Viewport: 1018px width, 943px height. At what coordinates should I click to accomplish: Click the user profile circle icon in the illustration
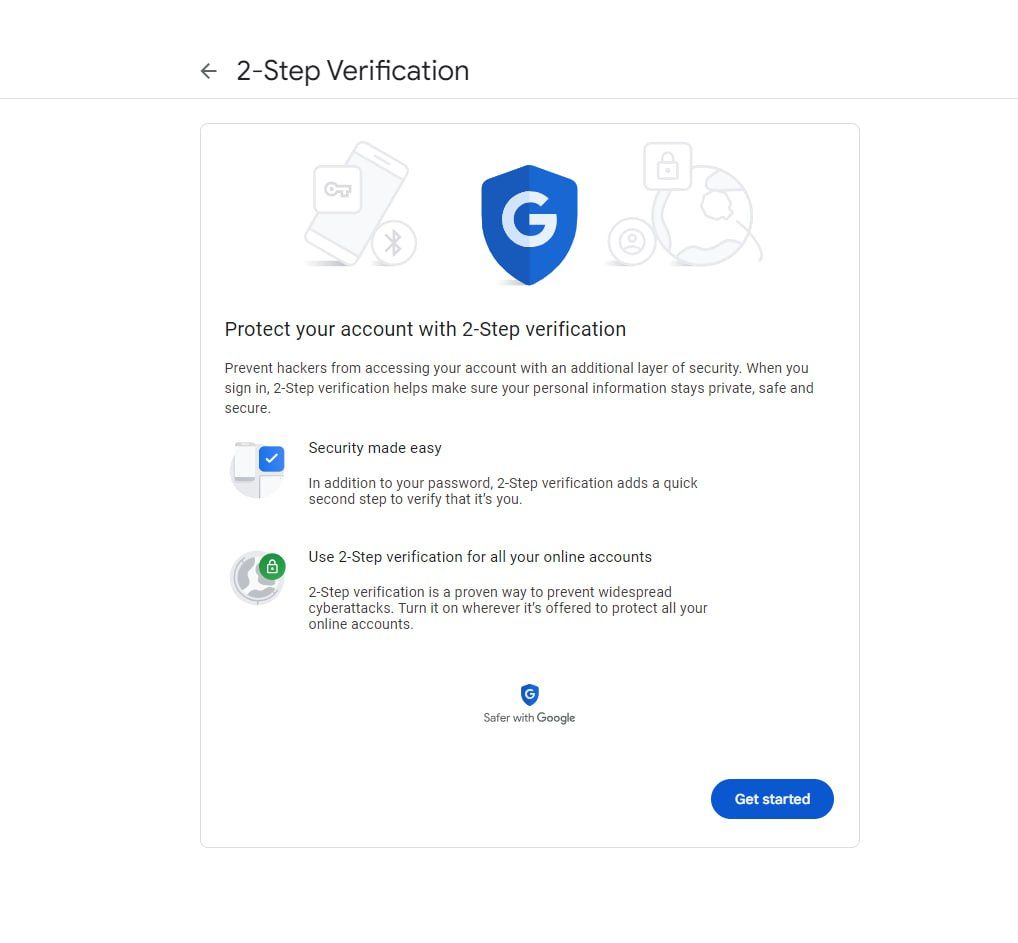[x=631, y=242]
